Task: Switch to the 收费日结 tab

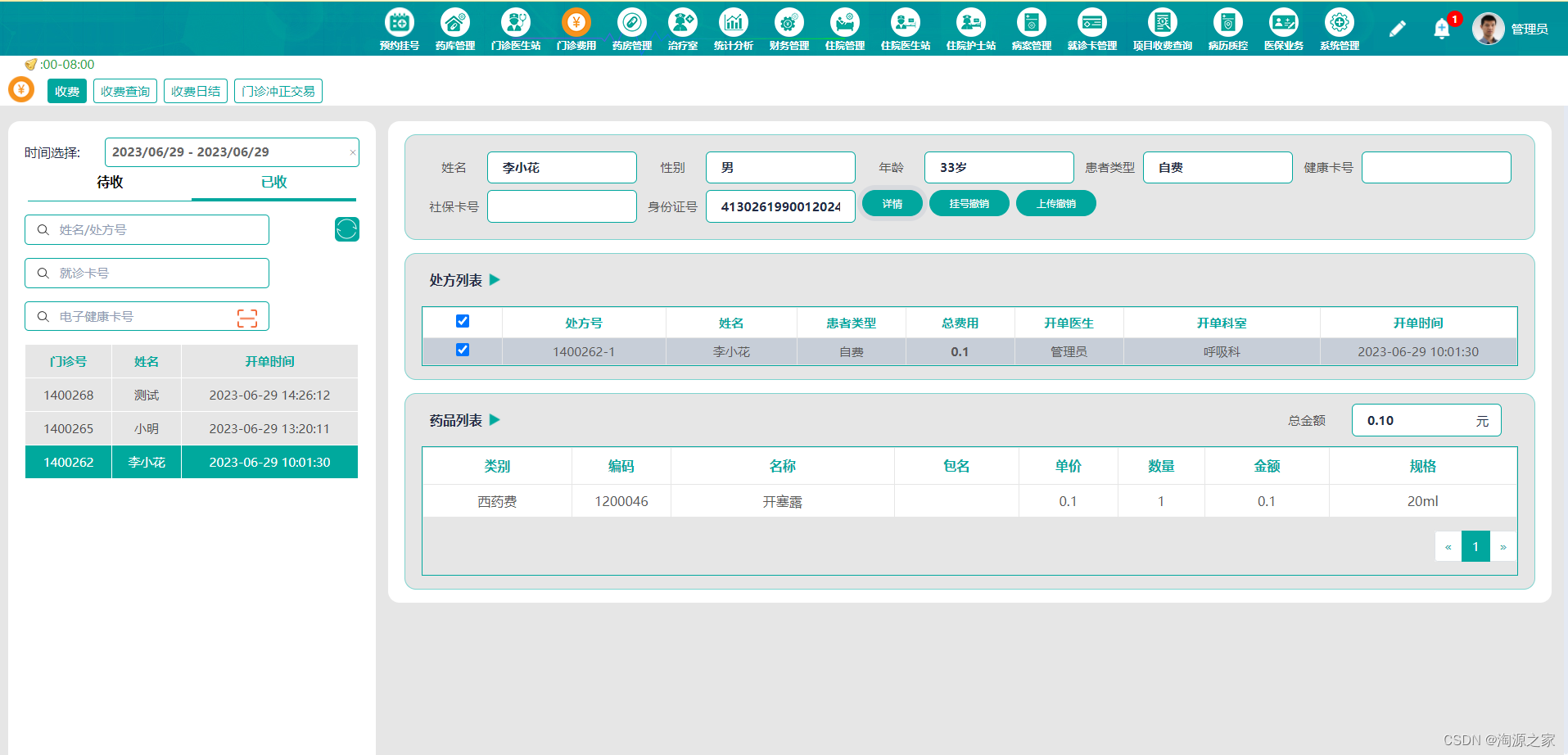Action: 196,91
